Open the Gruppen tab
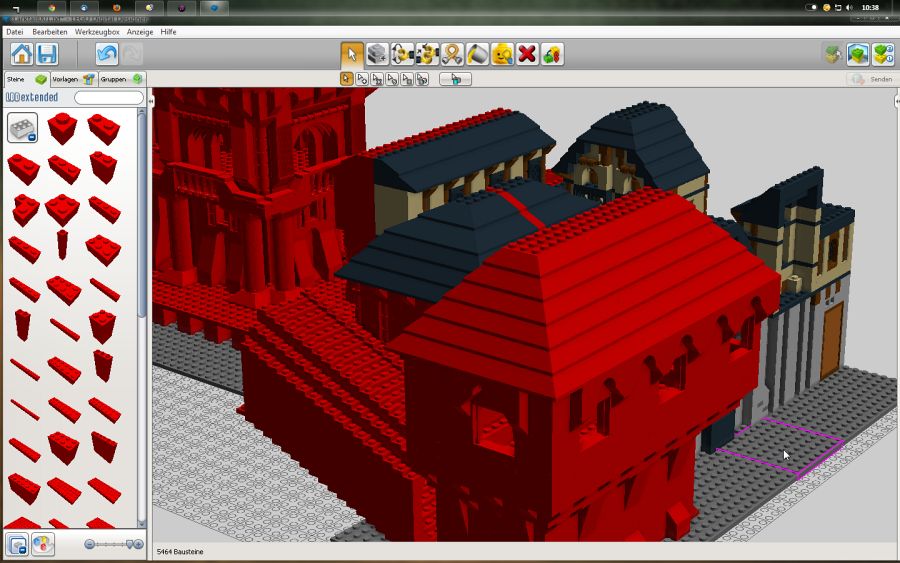 pos(120,79)
